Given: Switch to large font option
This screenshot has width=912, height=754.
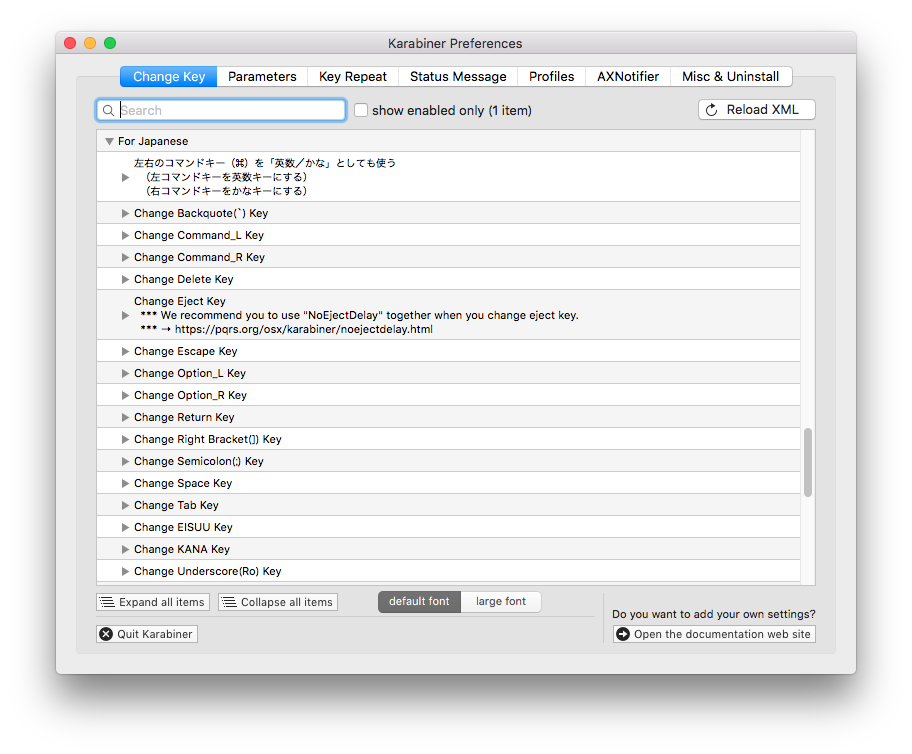Looking at the screenshot, I should click(501, 601).
